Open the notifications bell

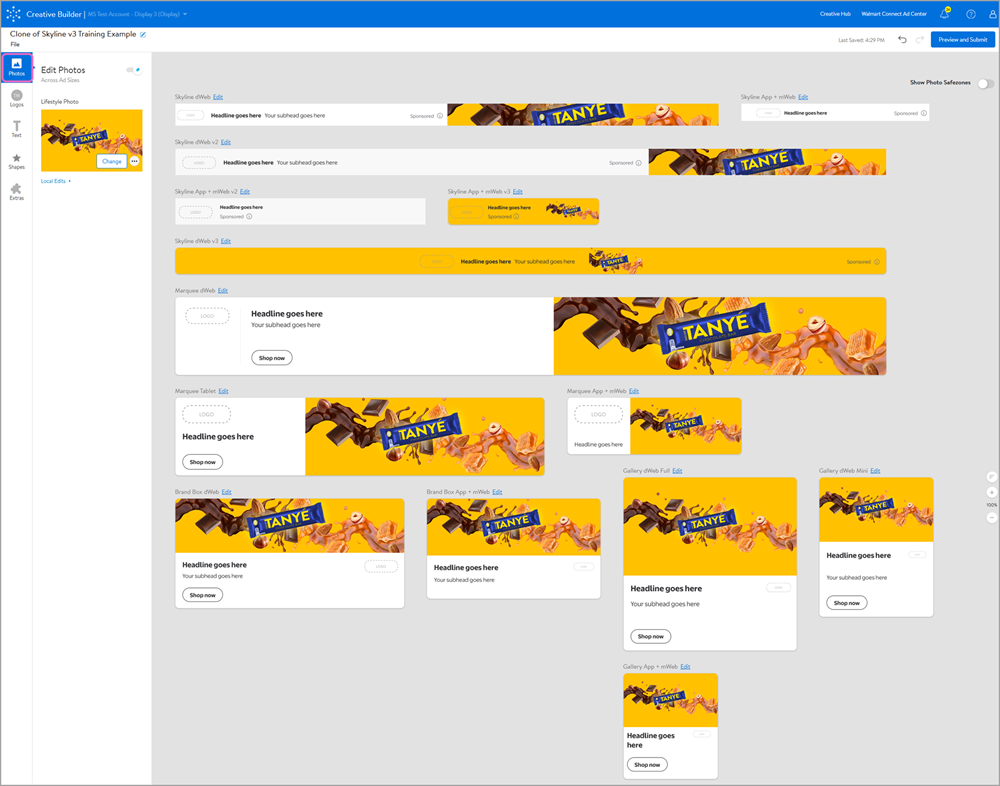click(x=945, y=13)
